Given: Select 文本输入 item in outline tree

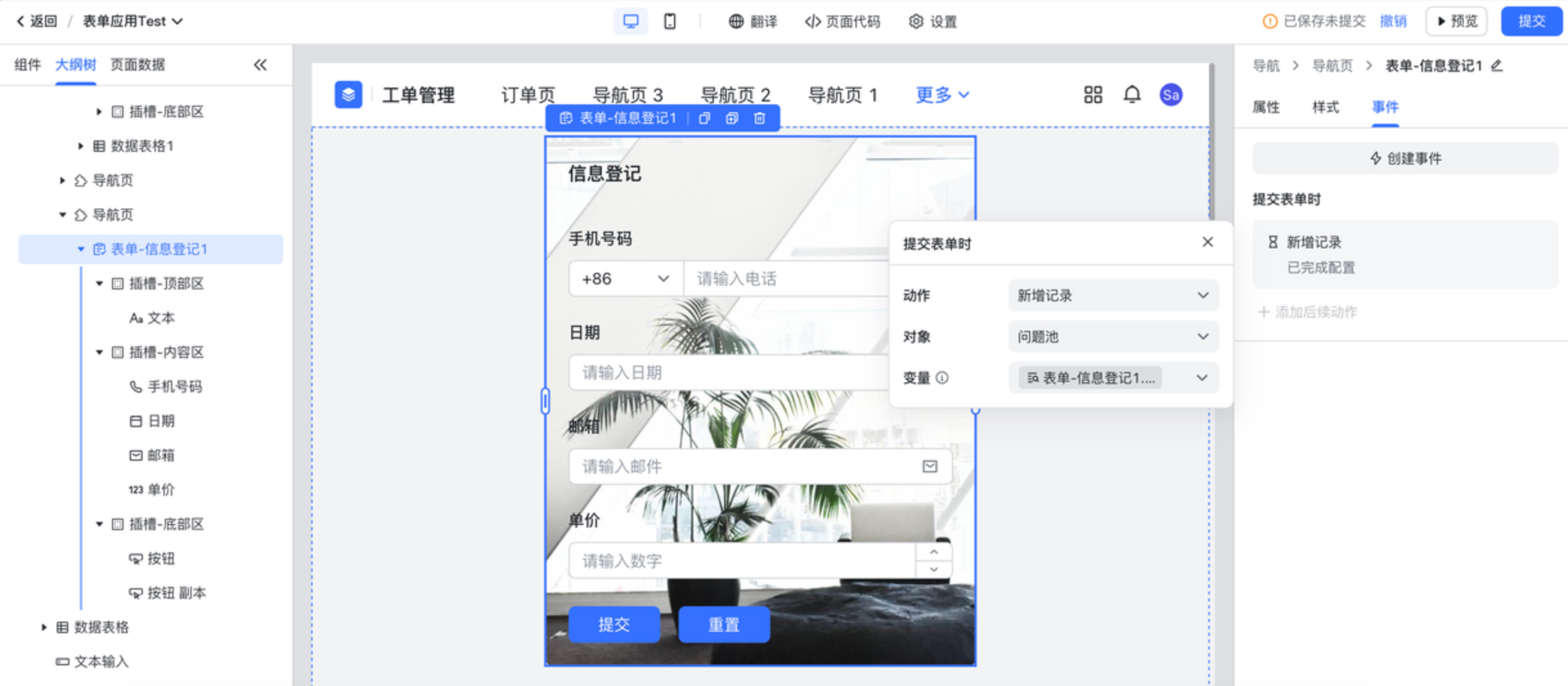Looking at the screenshot, I should point(92,662).
